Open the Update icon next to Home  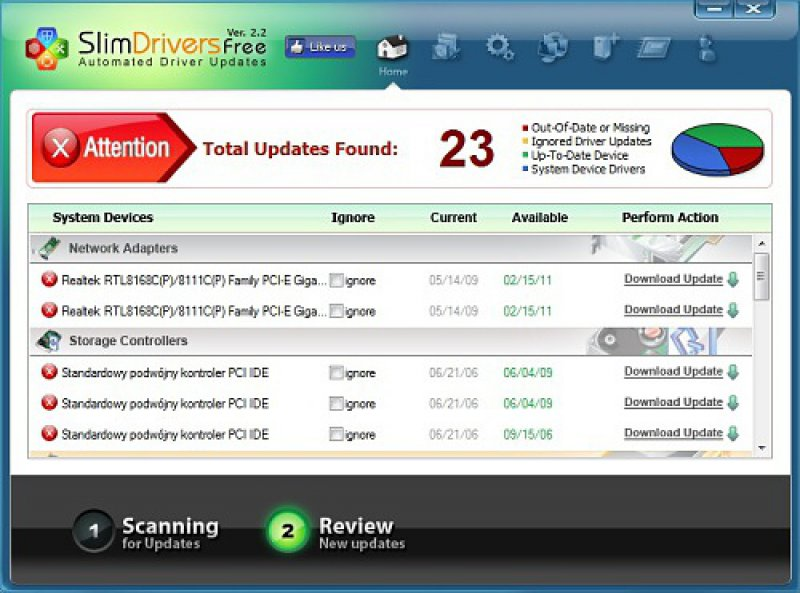pyautogui.click(x=446, y=47)
